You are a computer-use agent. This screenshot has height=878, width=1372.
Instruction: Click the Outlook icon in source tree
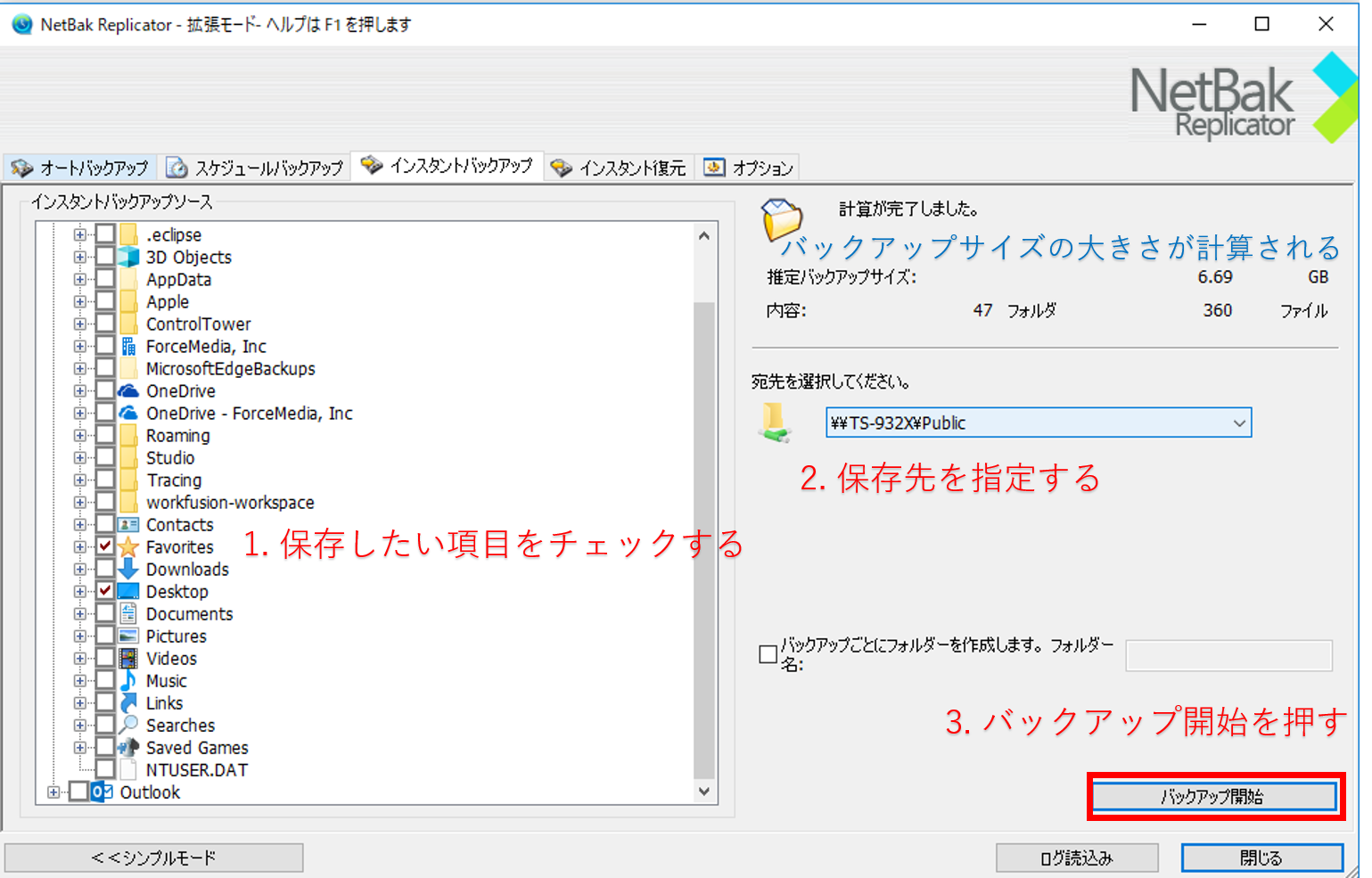[103, 792]
